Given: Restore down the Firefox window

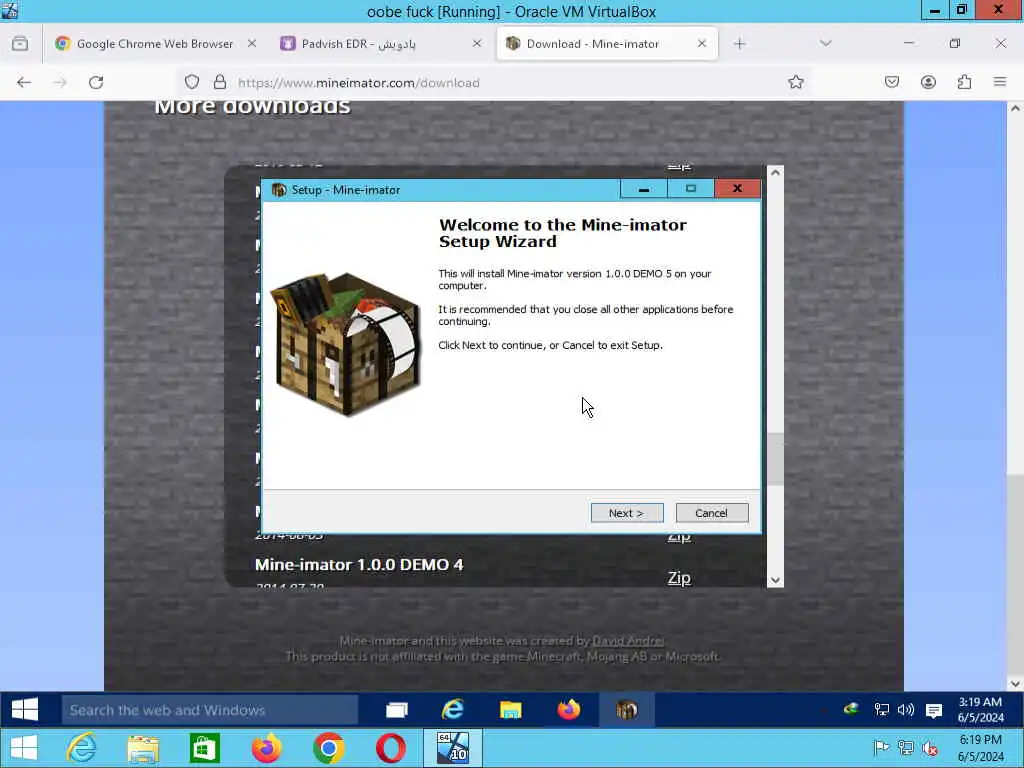Looking at the screenshot, I should tap(955, 43).
